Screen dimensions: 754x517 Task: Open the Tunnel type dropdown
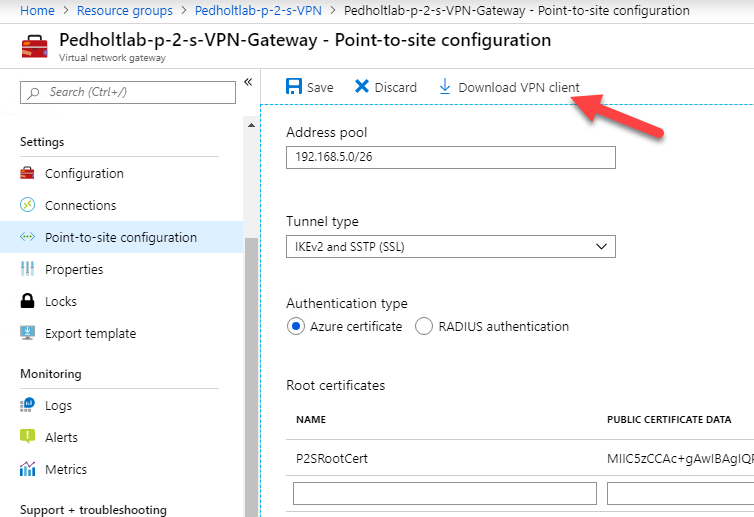(x=451, y=246)
